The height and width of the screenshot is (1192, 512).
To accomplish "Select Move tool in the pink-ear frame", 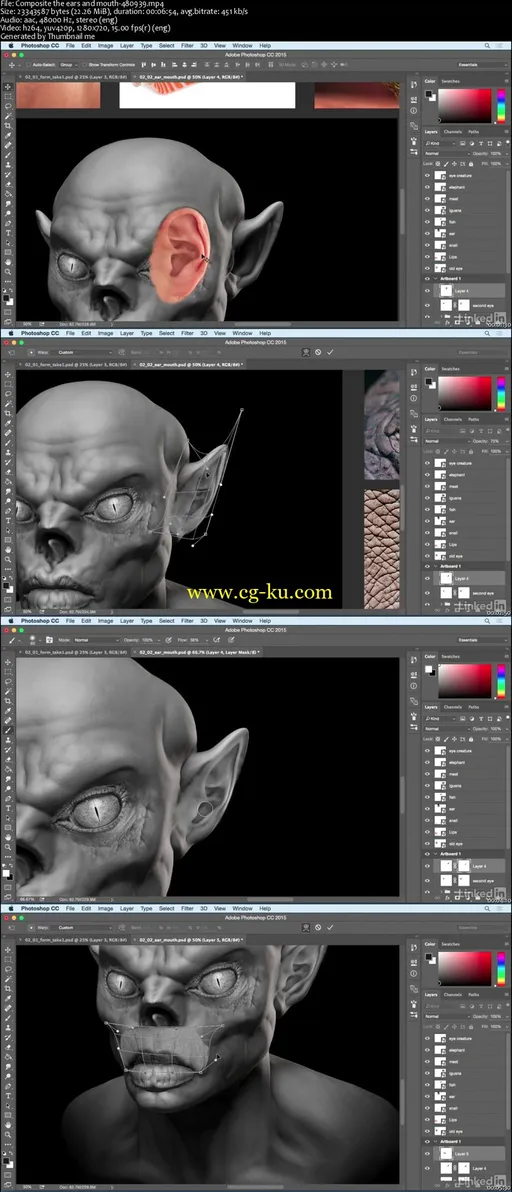I will coord(8,87).
